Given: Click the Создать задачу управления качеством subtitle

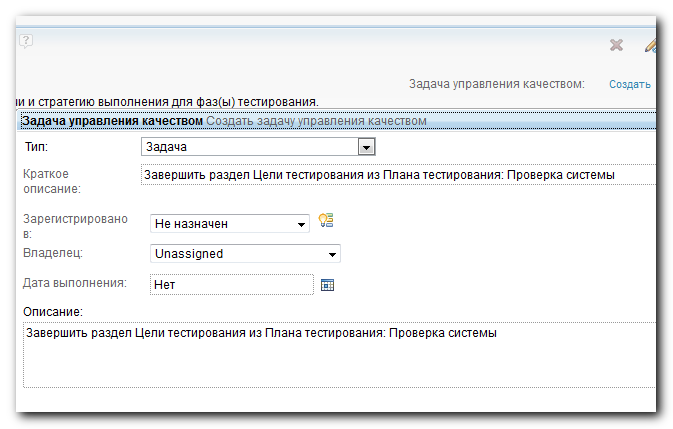Looking at the screenshot, I should click(x=316, y=121).
